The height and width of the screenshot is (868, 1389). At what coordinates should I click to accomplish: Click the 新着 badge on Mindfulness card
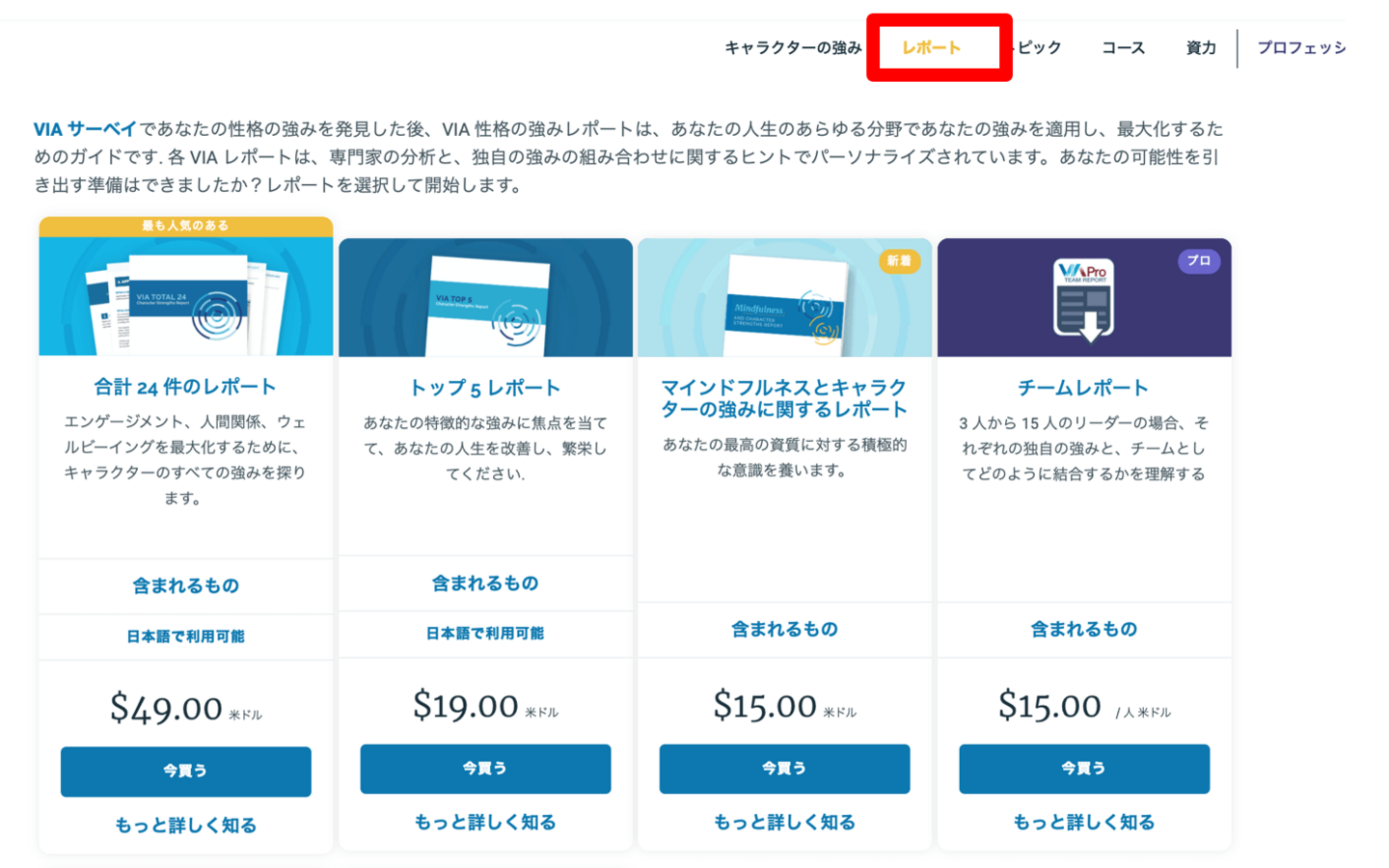899,261
